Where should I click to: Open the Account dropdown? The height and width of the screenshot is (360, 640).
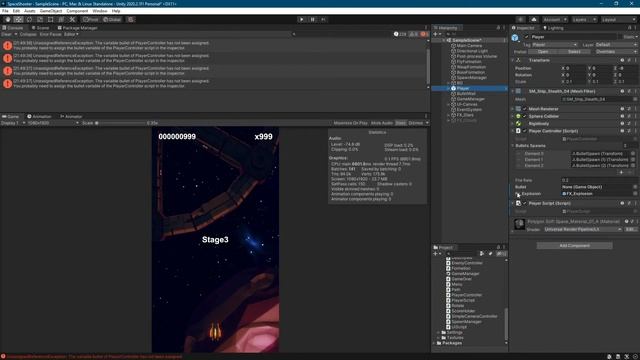[x=554, y=19]
